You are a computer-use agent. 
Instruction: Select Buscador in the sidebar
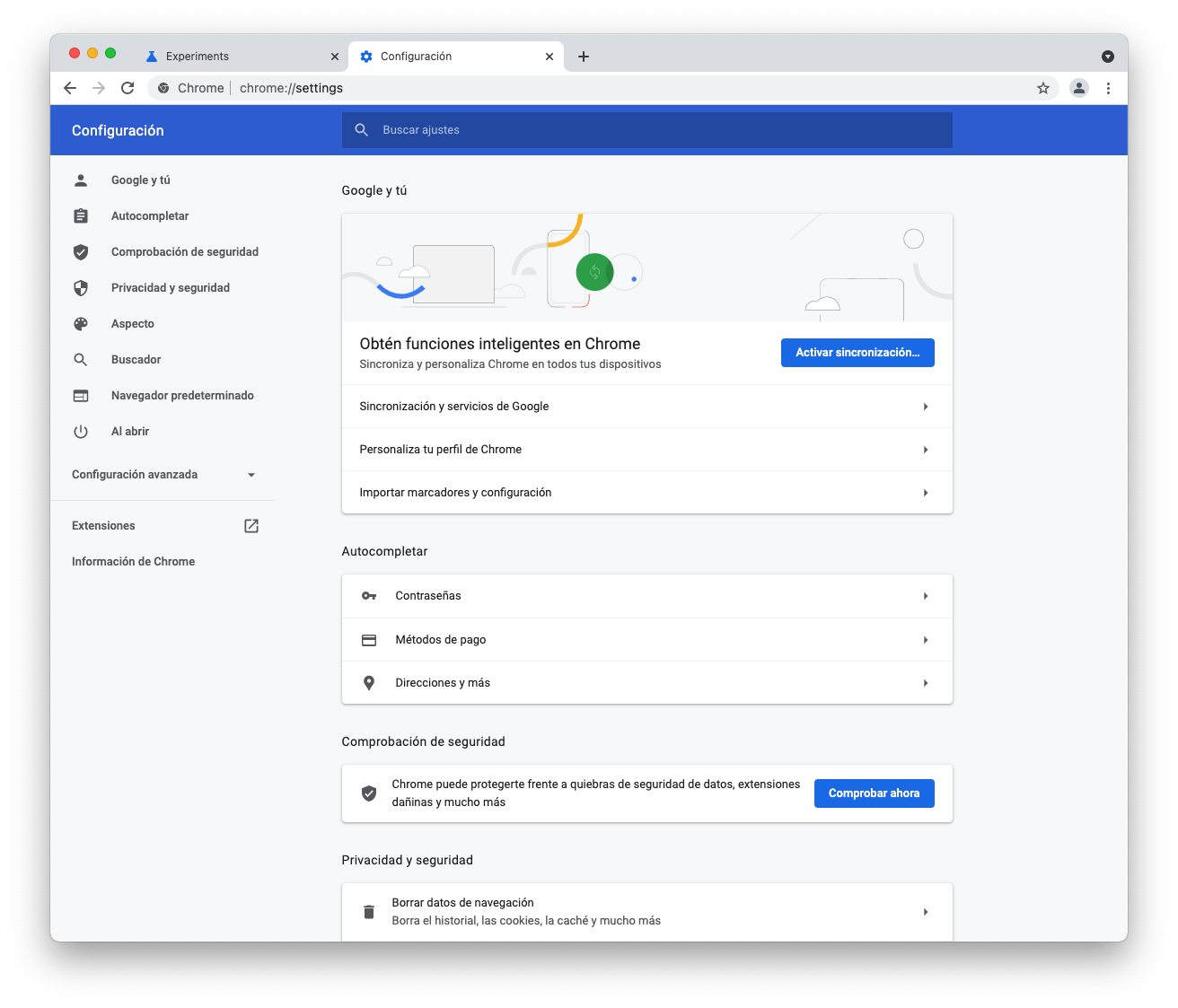(x=136, y=360)
